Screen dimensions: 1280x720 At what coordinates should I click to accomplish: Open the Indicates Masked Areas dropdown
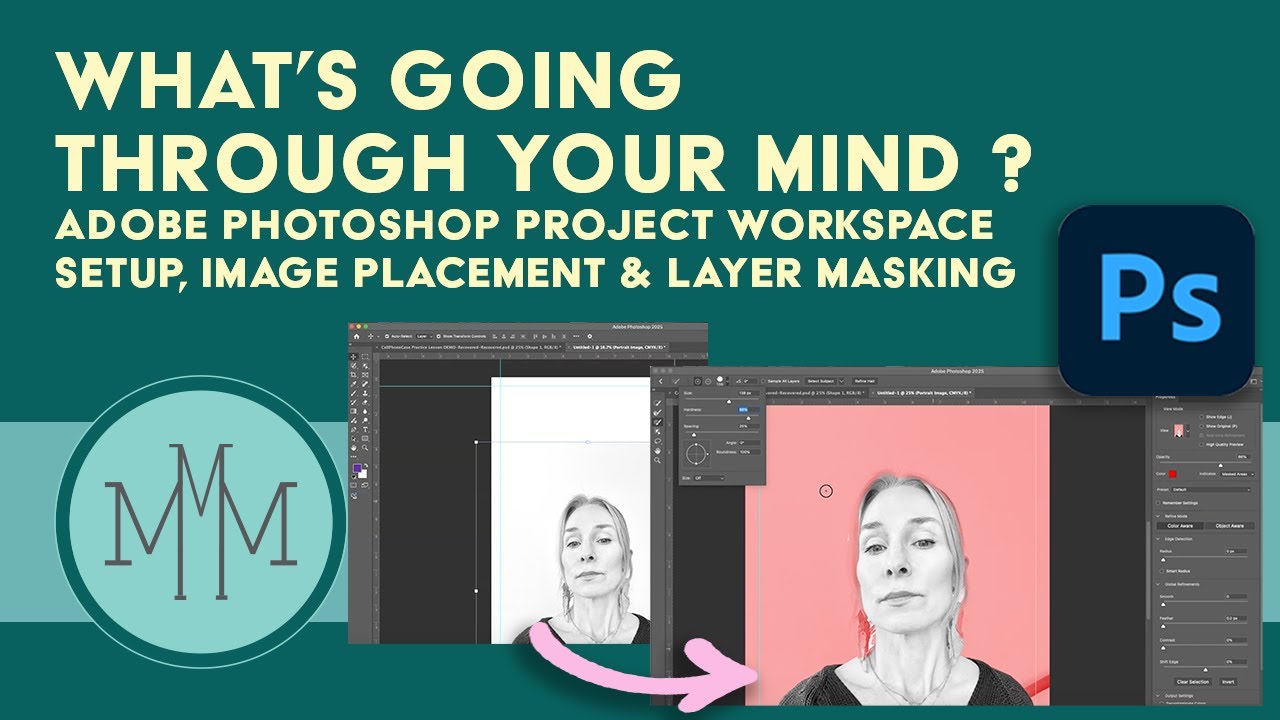[x=1237, y=474]
